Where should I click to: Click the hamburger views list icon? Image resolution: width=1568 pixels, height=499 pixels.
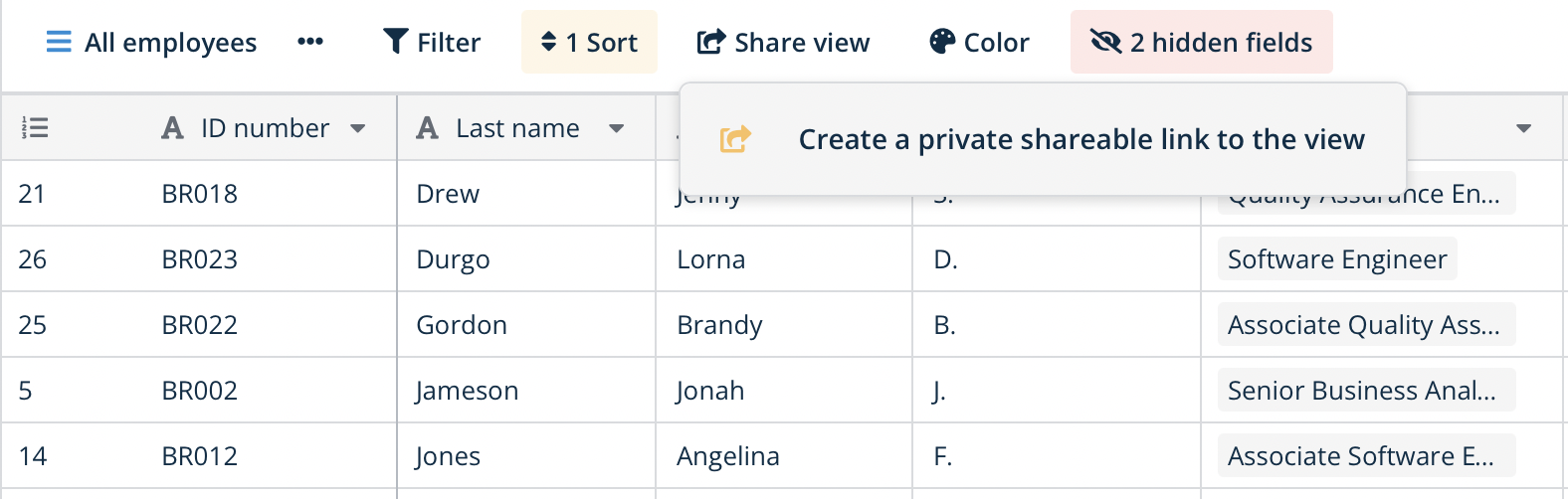tap(59, 42)
